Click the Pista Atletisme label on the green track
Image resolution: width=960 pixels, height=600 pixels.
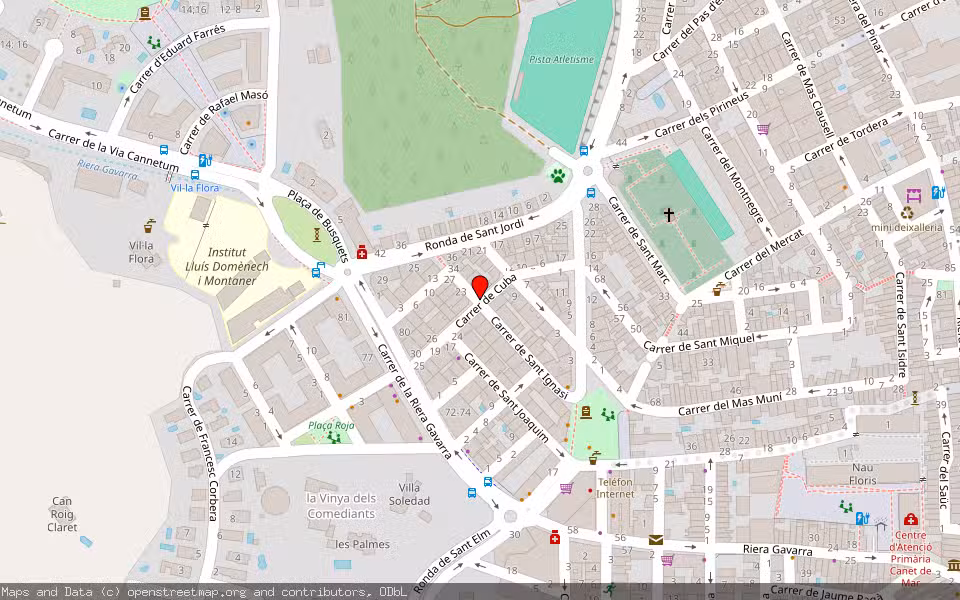[x=562, y=59]
